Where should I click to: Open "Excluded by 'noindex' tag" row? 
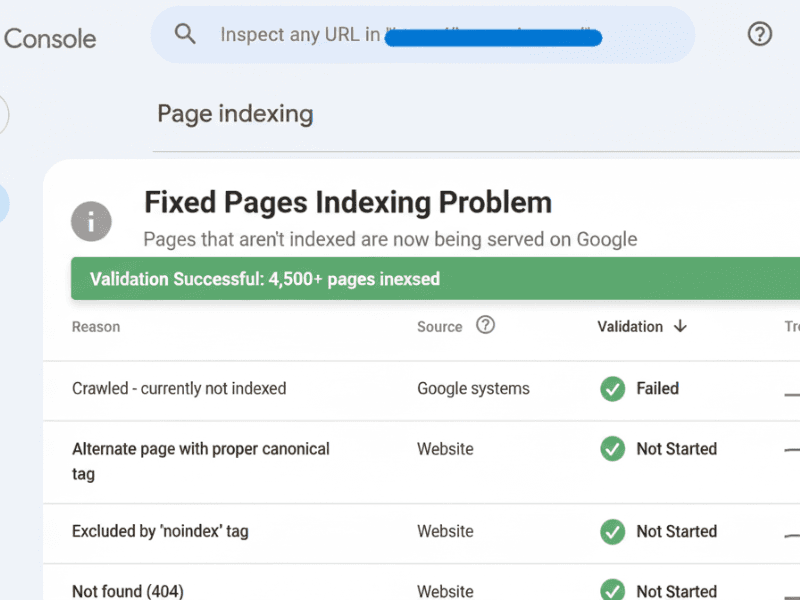421,534
